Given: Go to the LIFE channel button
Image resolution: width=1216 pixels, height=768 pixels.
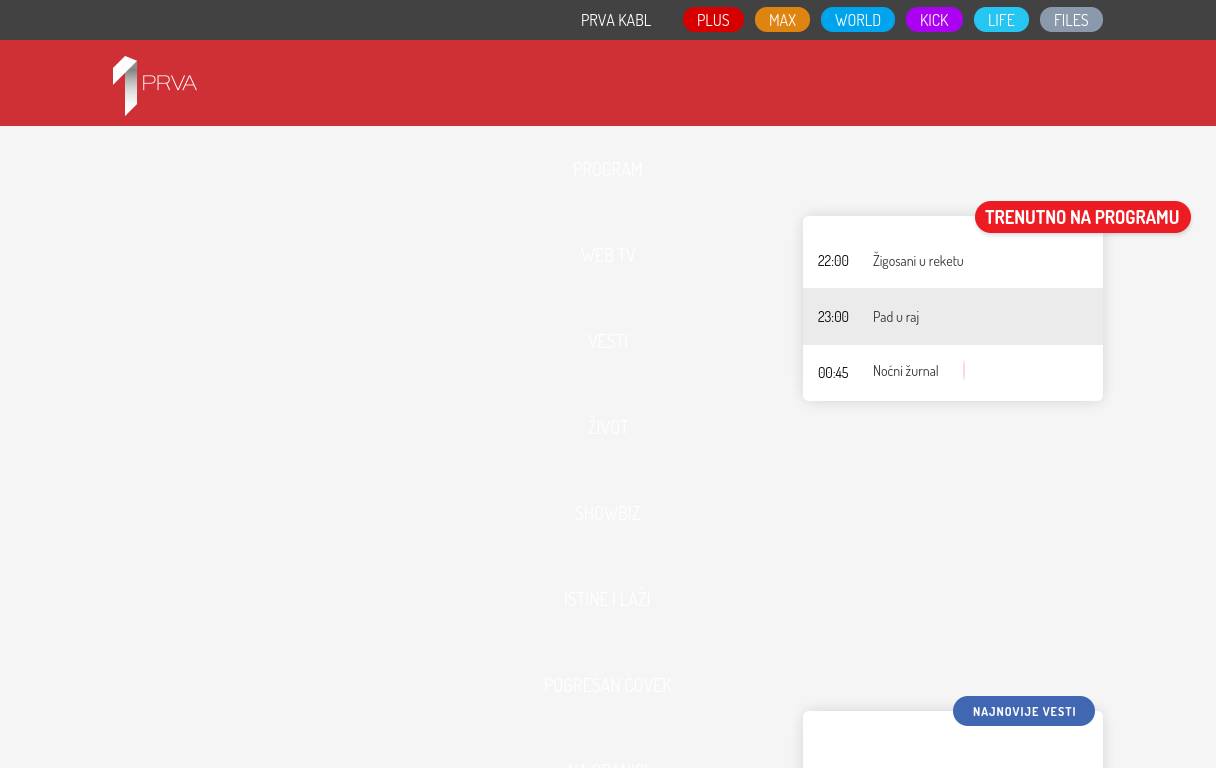Looking at the screenshot, I should [1000, 20].
